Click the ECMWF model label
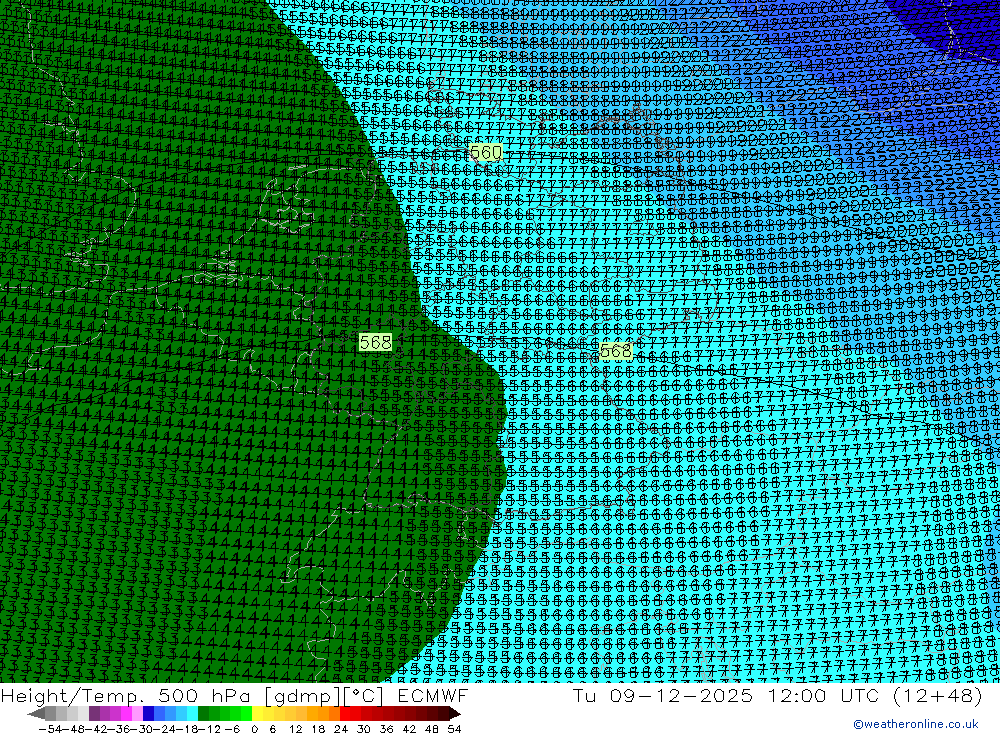This screenshot has width=1000, height=733. click(x=432, y=695)
